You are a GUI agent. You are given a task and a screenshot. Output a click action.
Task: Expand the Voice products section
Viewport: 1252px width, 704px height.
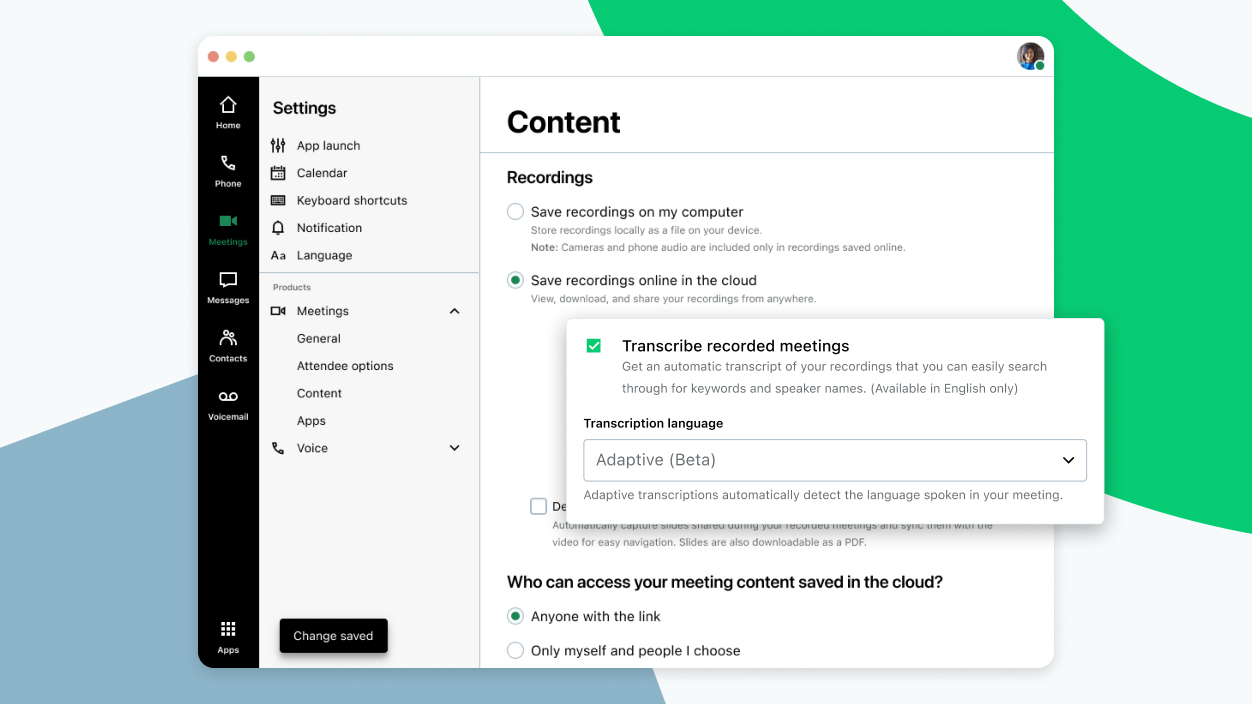(x=454, y=448)
